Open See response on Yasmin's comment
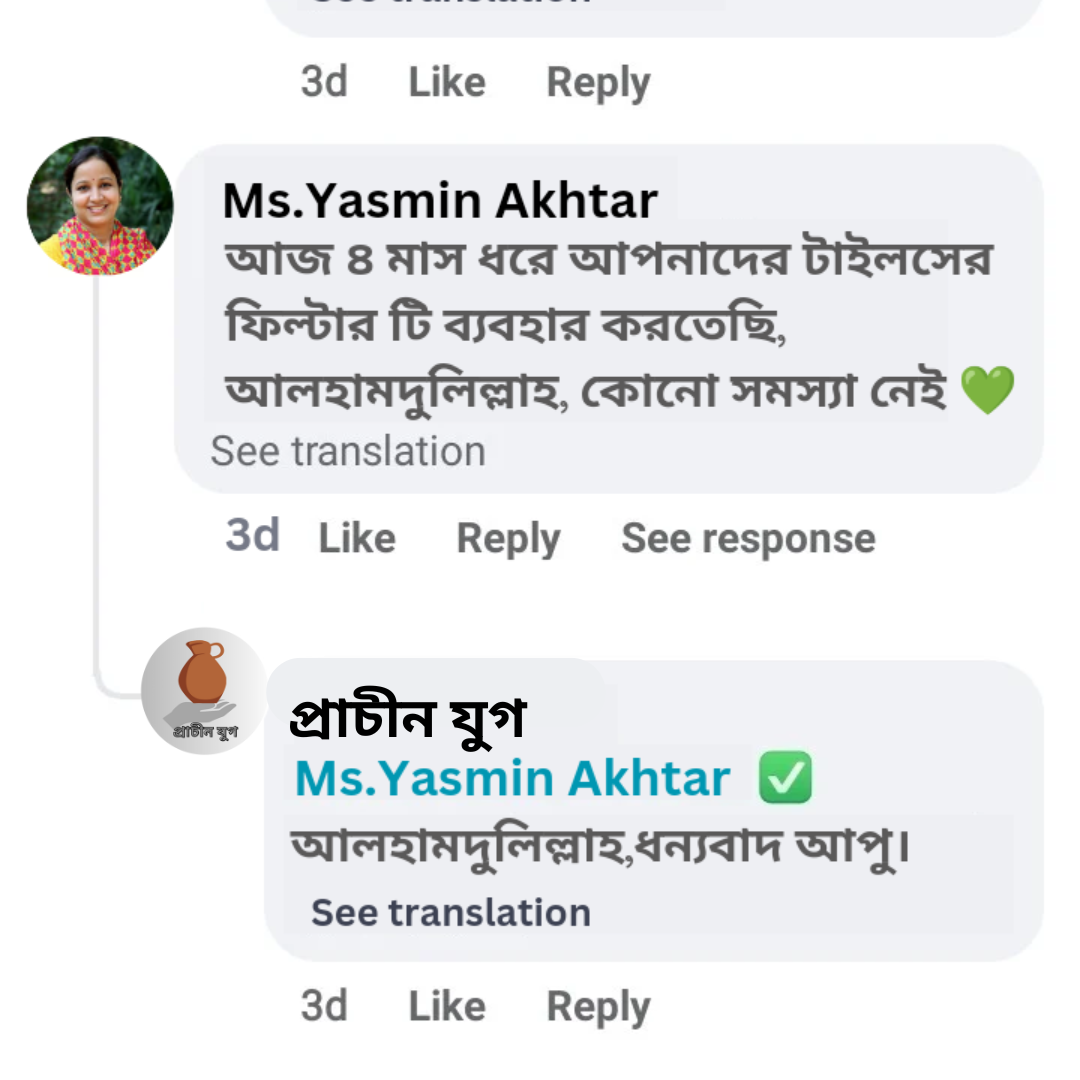This screenshot has height=1080, width=1080. click(747, 537)
